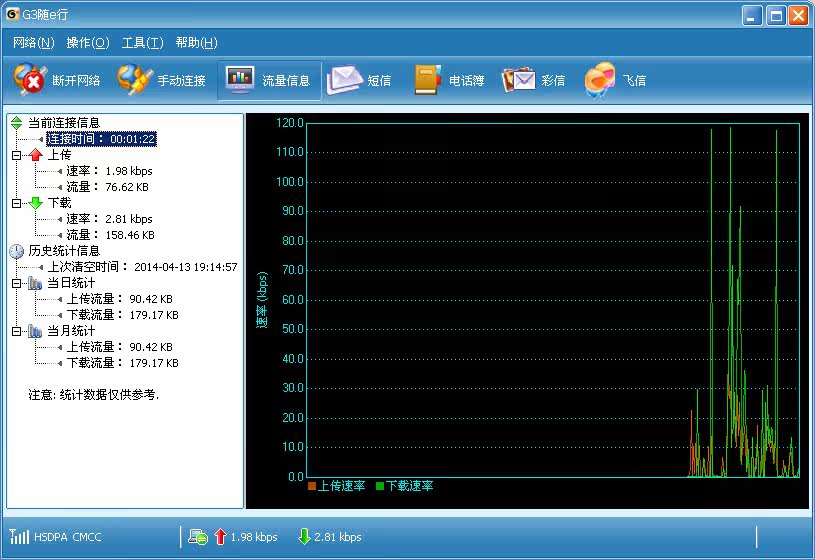The height and width of the screenshot is (560, 815).
Task: Launch the Fetion (飞信) icon
Action: pos(600,80)
